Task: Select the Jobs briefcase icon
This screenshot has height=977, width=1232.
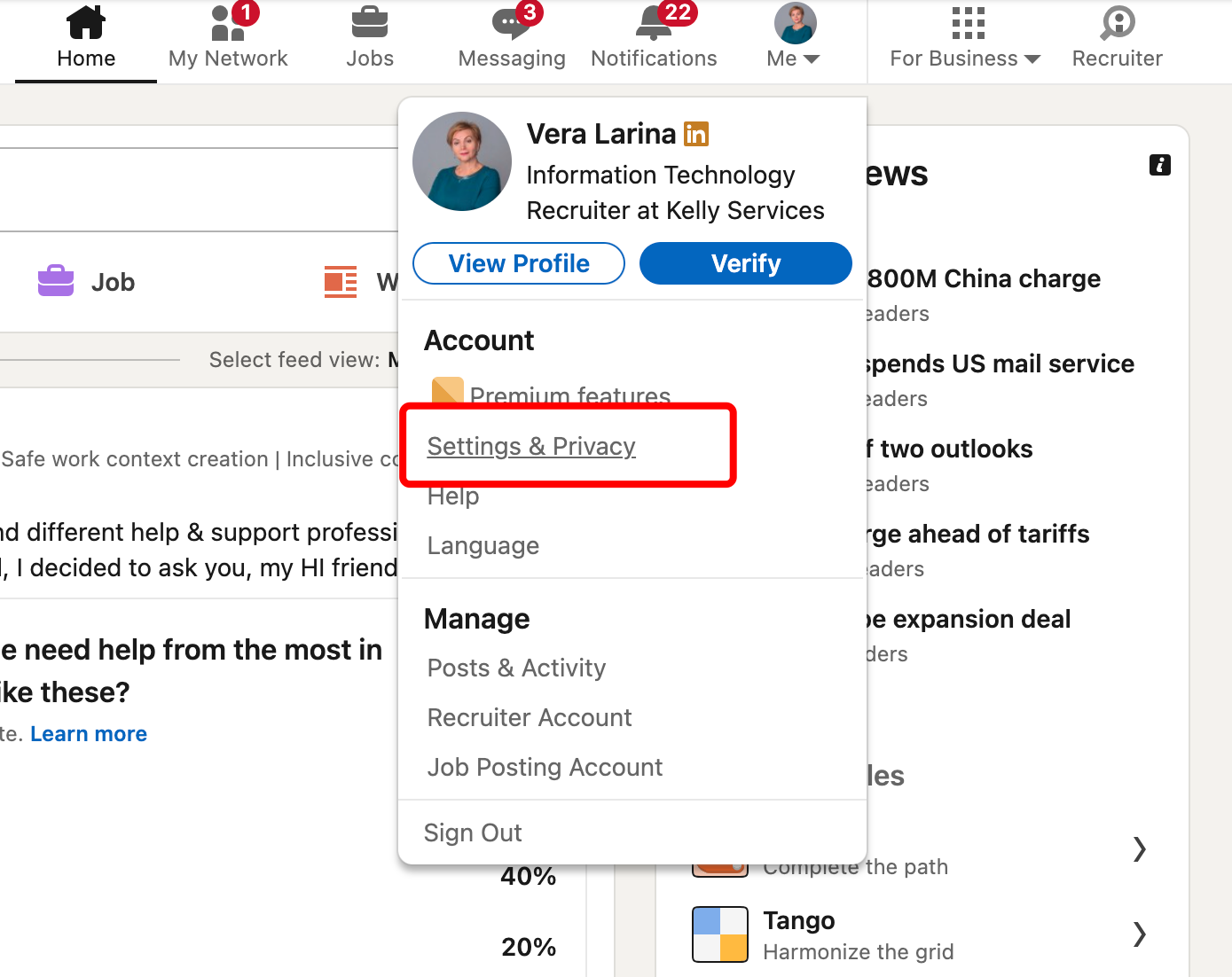Action: point(369,22)
